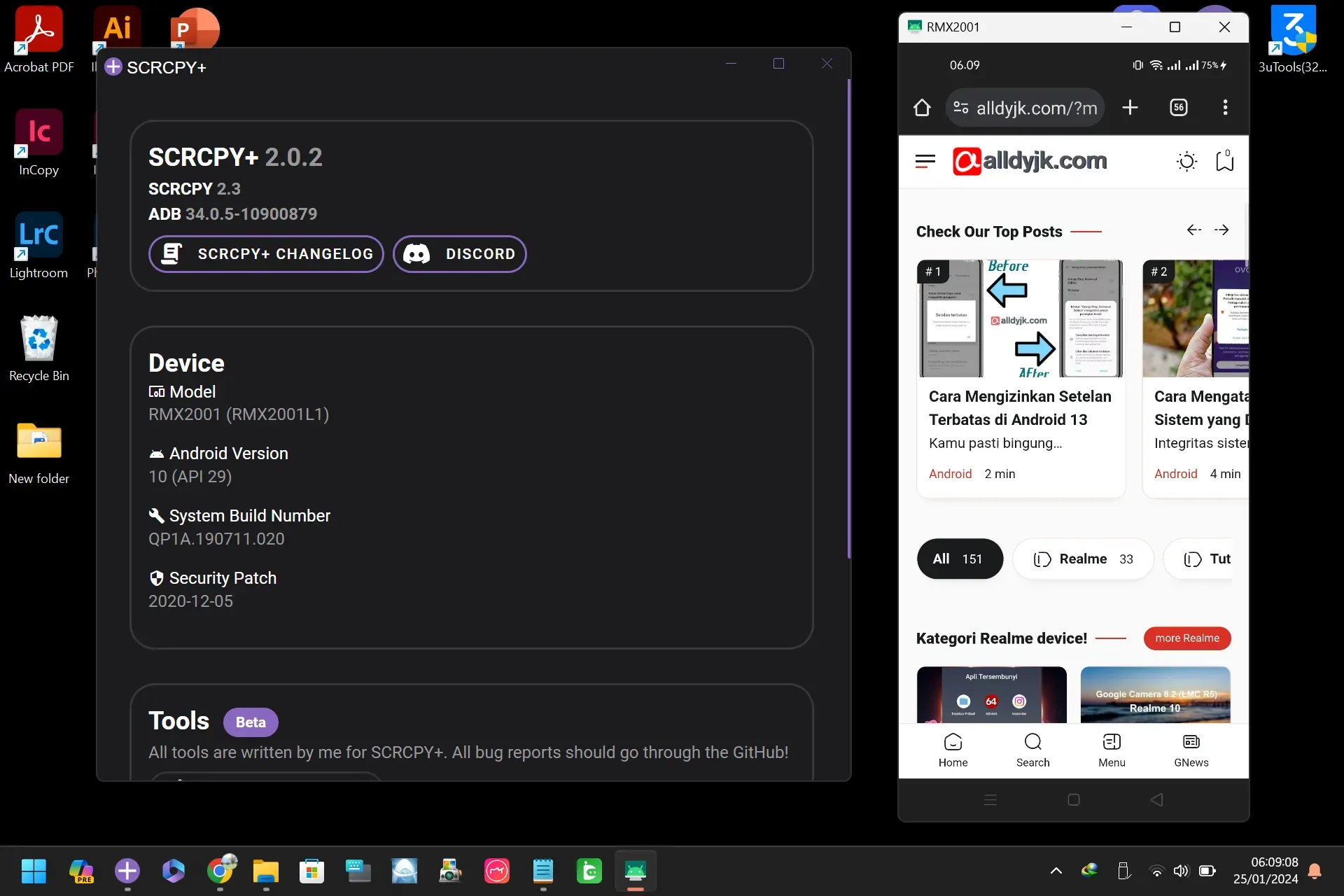Click the 'ADB 34.0.5-10900879' version text
Viewport: 1344px width, 896px height.
point(232,214)
